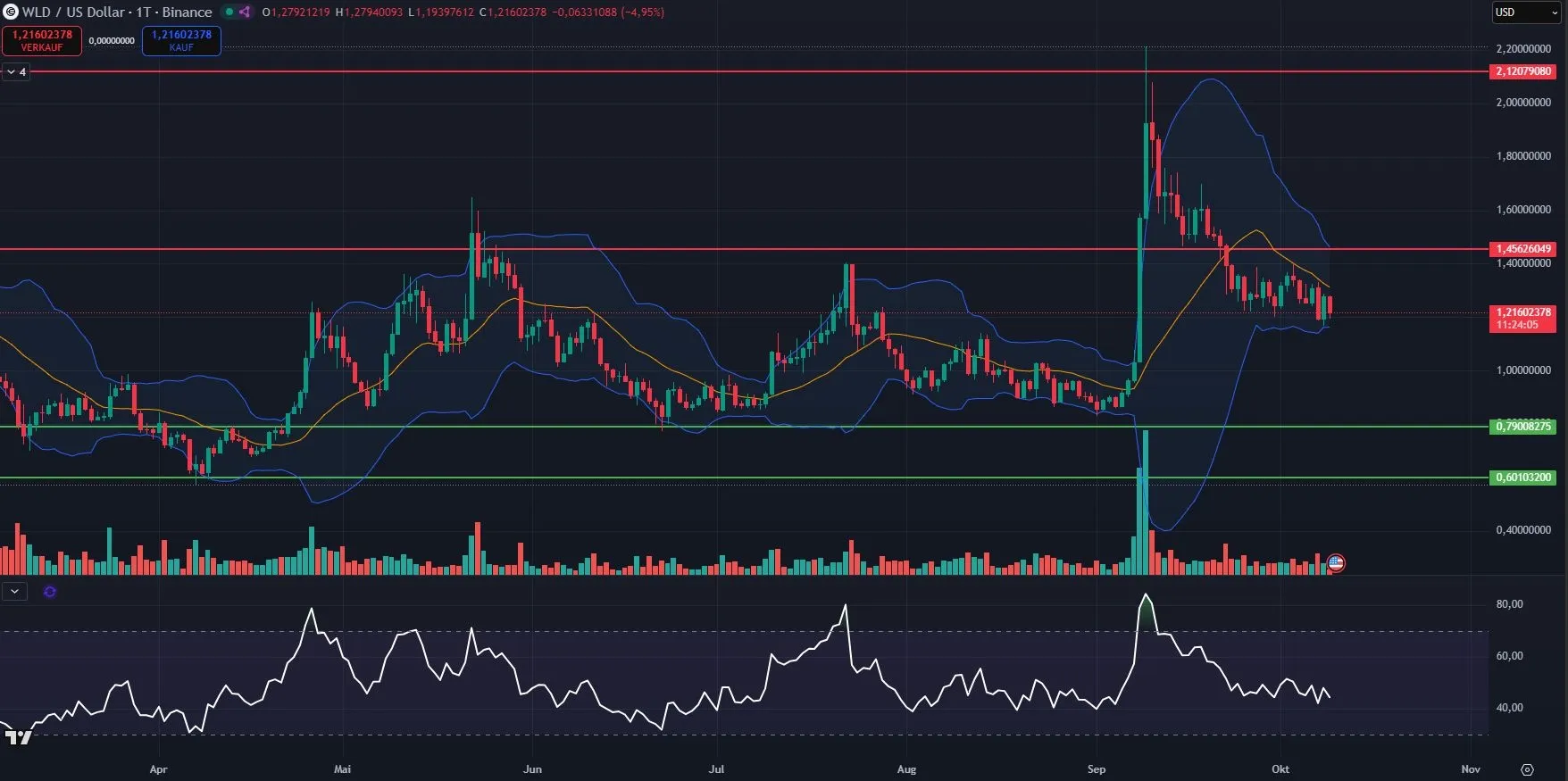
Task: Open the USD currency dropdown
Action: click(1525, 12)
